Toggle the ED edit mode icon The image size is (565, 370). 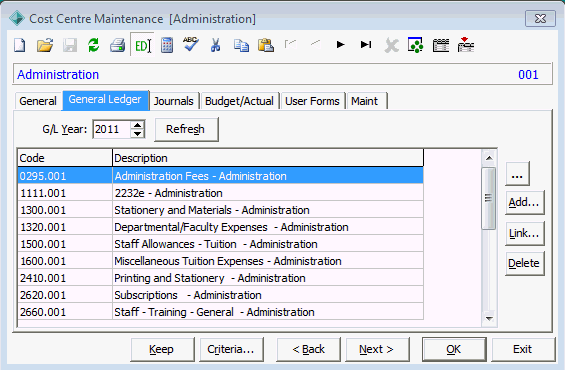point(142,45)
